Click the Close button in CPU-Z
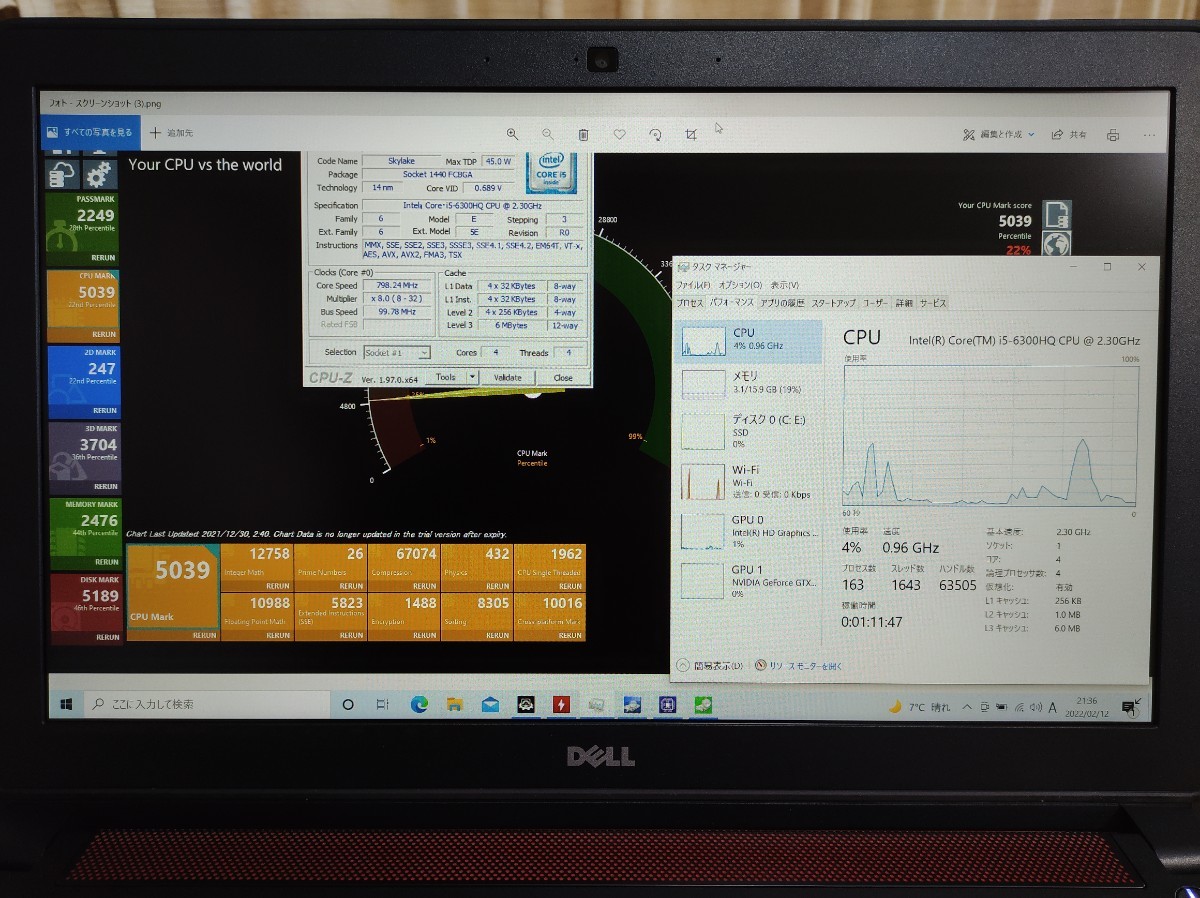Image resolution: width=1200 pixels, height=898 pixels. 563,378
